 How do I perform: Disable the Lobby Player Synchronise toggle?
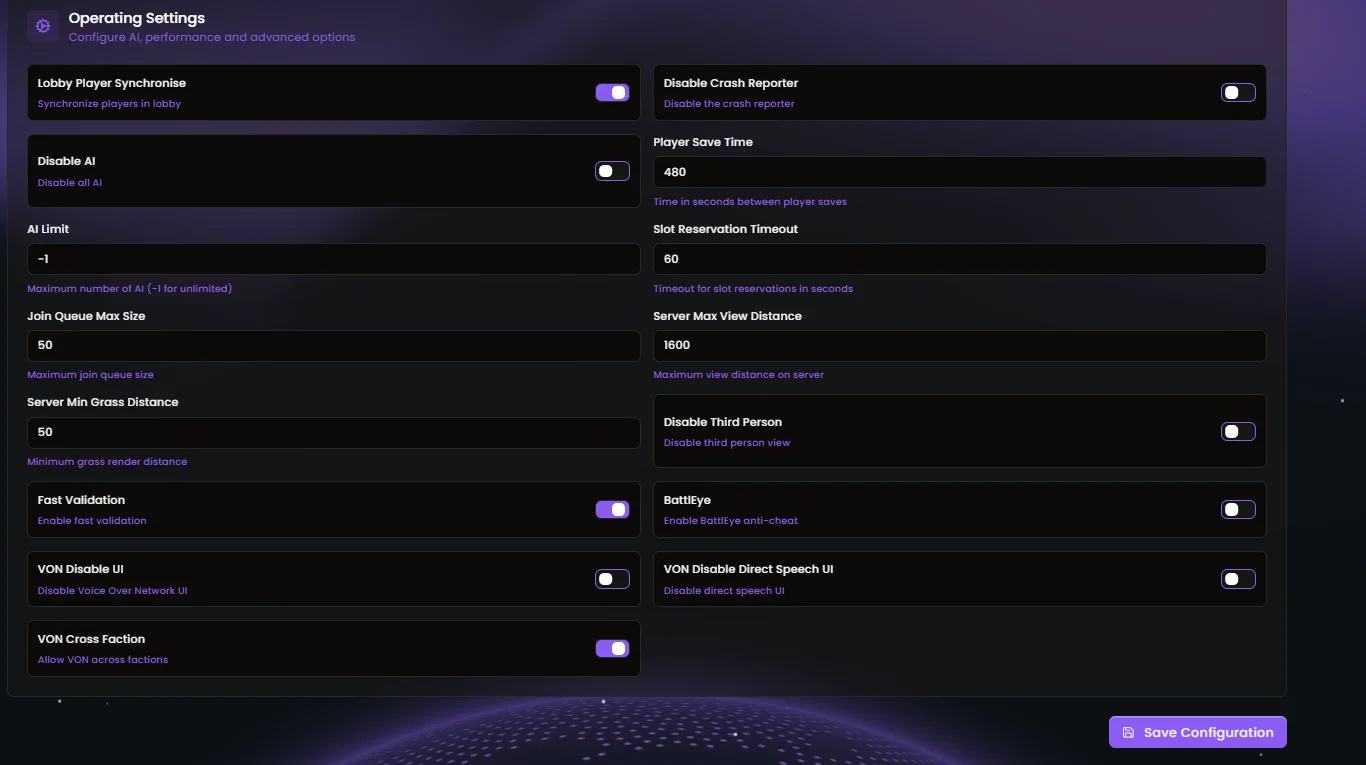click(x=611, y=92)
